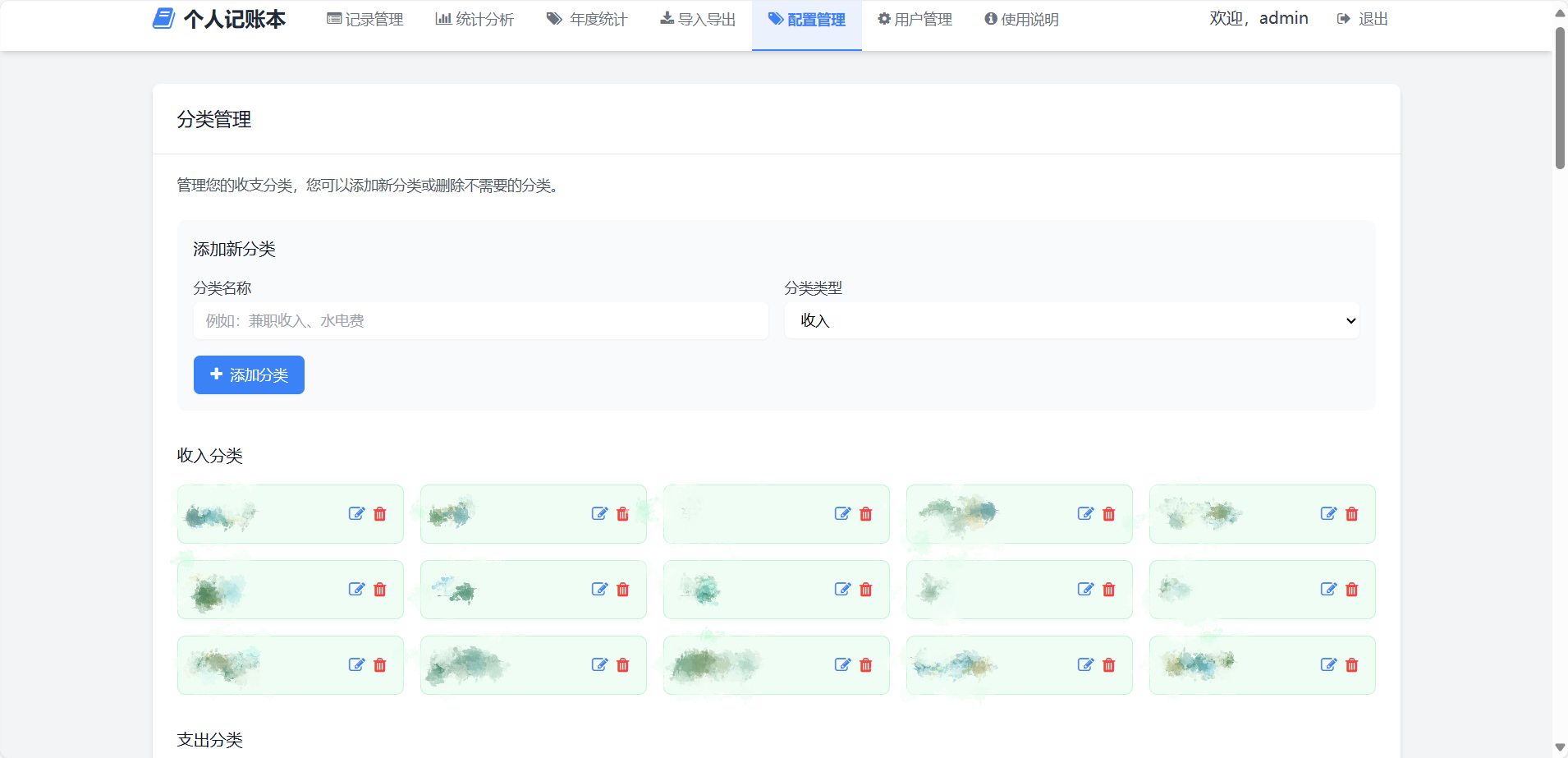Click the 退出 logout link
The height and width of the screenshot is (758, 1568).
(x=1363, y=20)
